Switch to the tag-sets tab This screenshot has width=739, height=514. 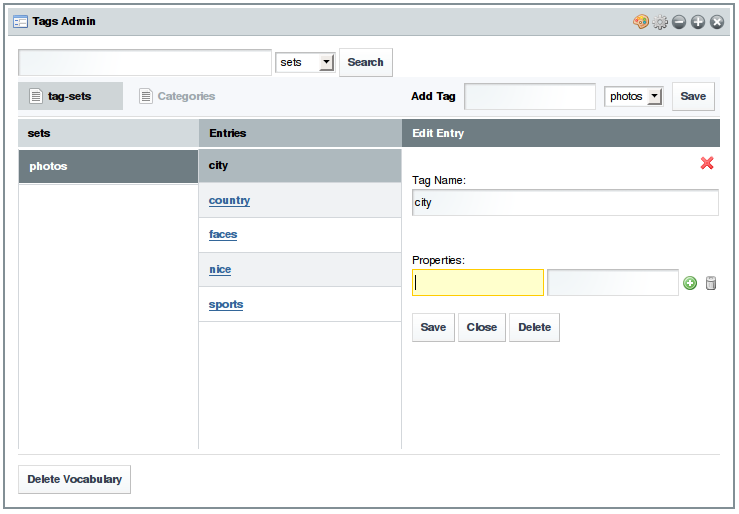pos(70,96)
